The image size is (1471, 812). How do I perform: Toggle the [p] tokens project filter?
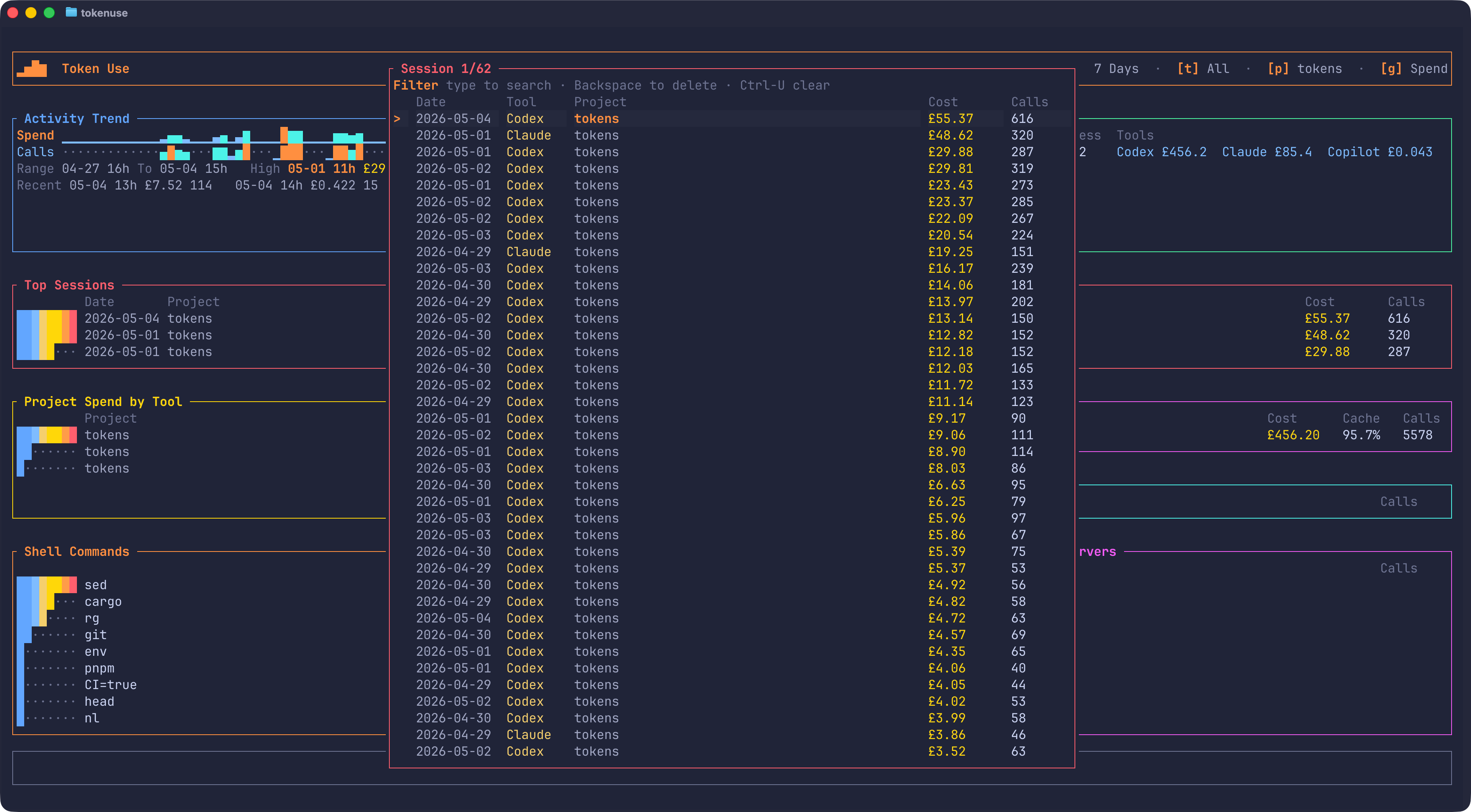pyautogui.click(x=1304, y=69)
